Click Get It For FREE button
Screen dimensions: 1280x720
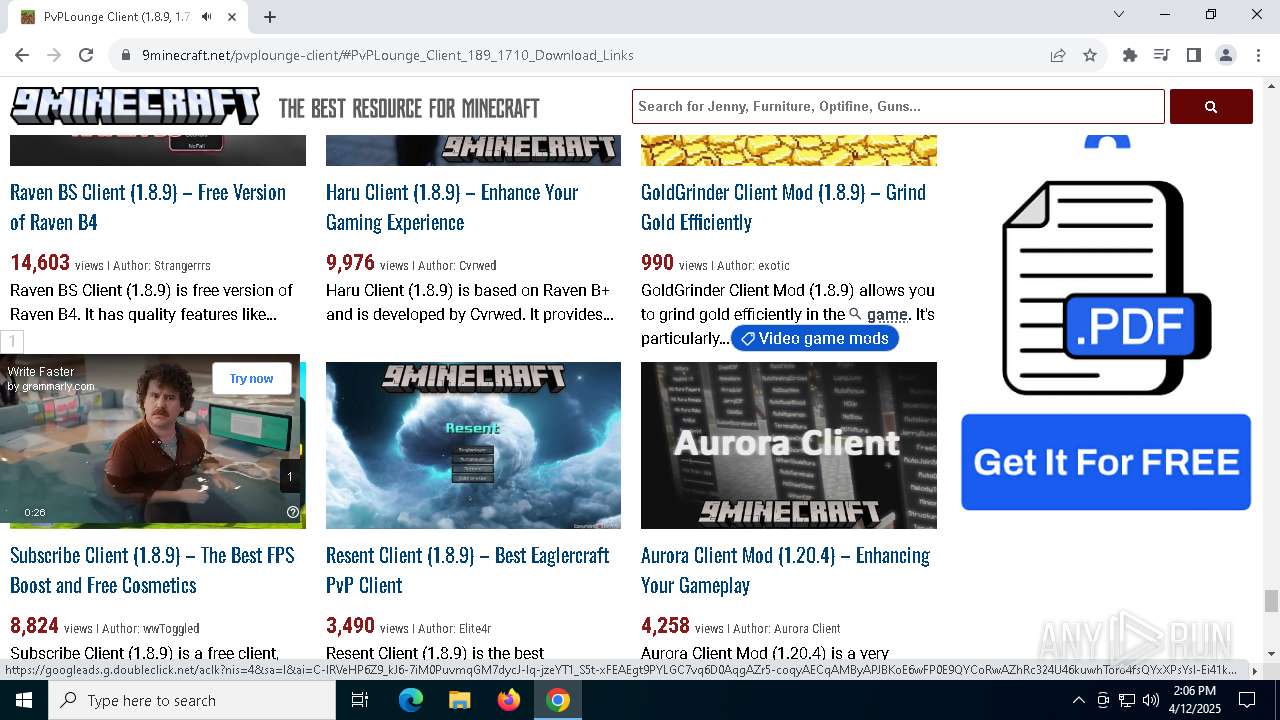tap(1106, 462)
